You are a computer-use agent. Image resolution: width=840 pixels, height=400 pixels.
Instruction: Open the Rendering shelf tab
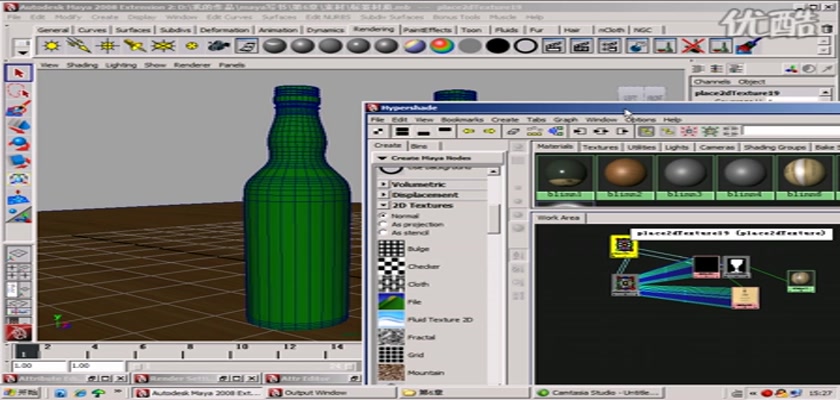[374, 29]
